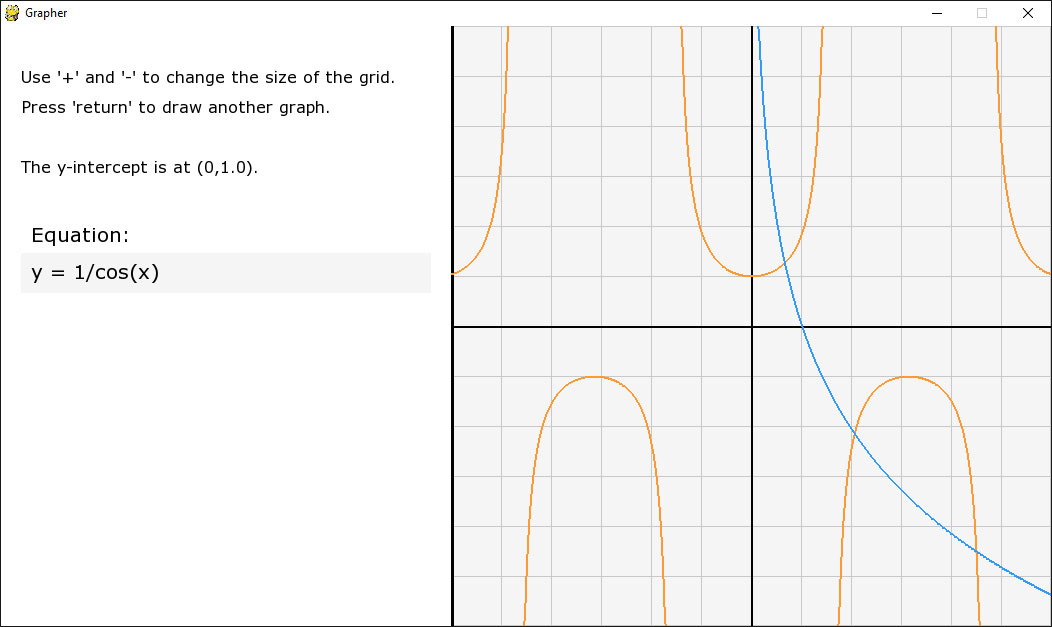Viewport: 1052px width, 627px height.
Task: Click the thick left border of graph
Action: pyautogui.click(x=453, y=326)
